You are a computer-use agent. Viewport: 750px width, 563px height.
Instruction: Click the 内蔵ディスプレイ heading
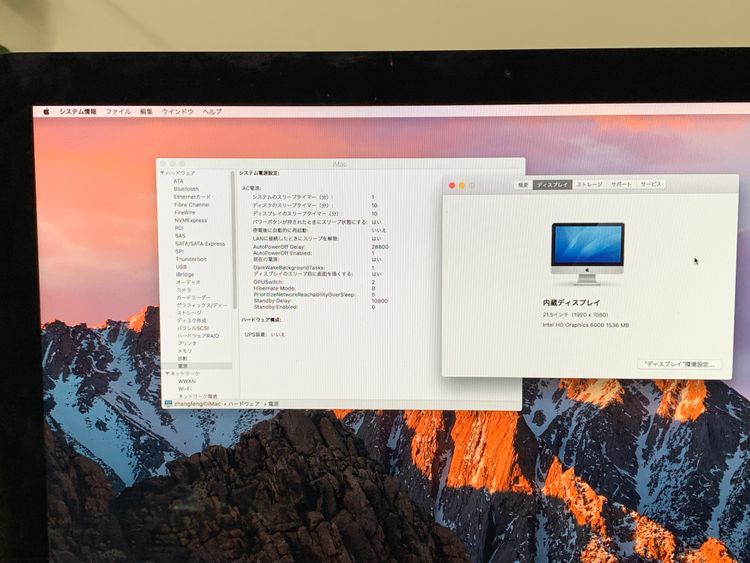[572, 303]
